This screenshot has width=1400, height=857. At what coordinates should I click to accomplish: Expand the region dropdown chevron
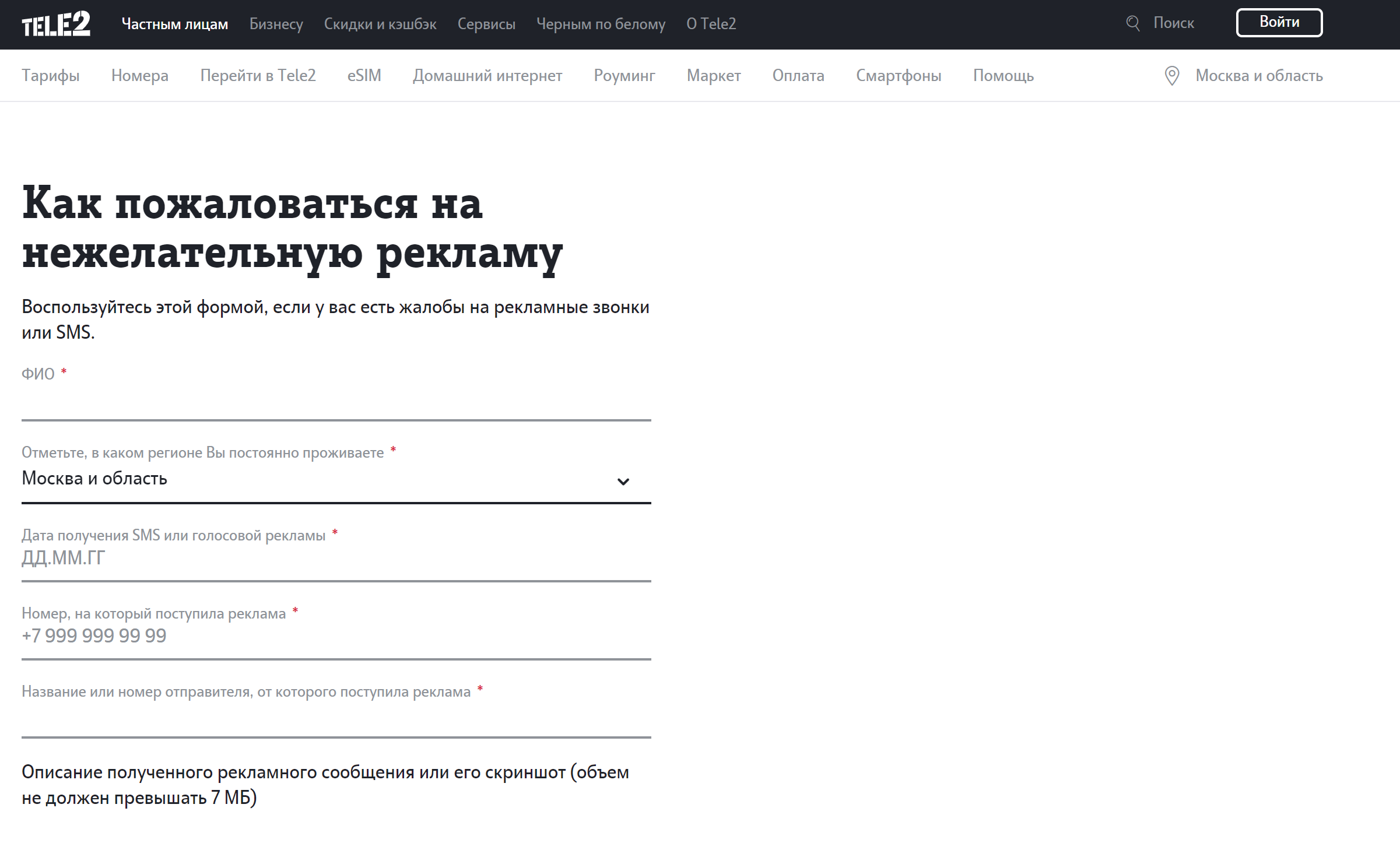[x=623, y=482]
